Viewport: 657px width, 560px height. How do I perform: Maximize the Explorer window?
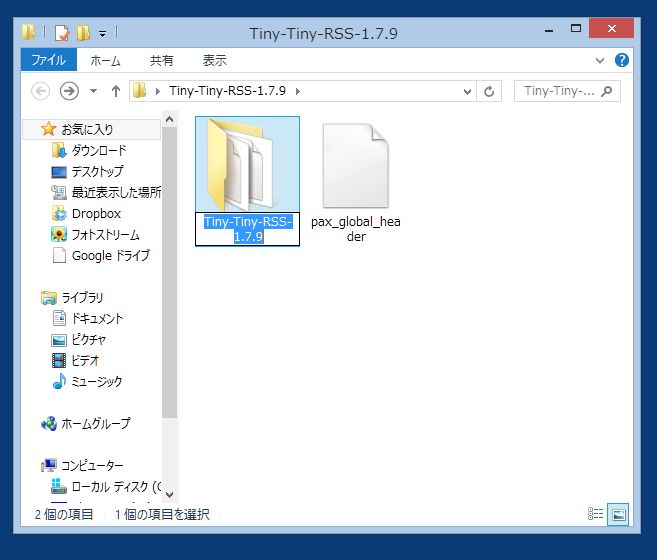tap(576, 29)
